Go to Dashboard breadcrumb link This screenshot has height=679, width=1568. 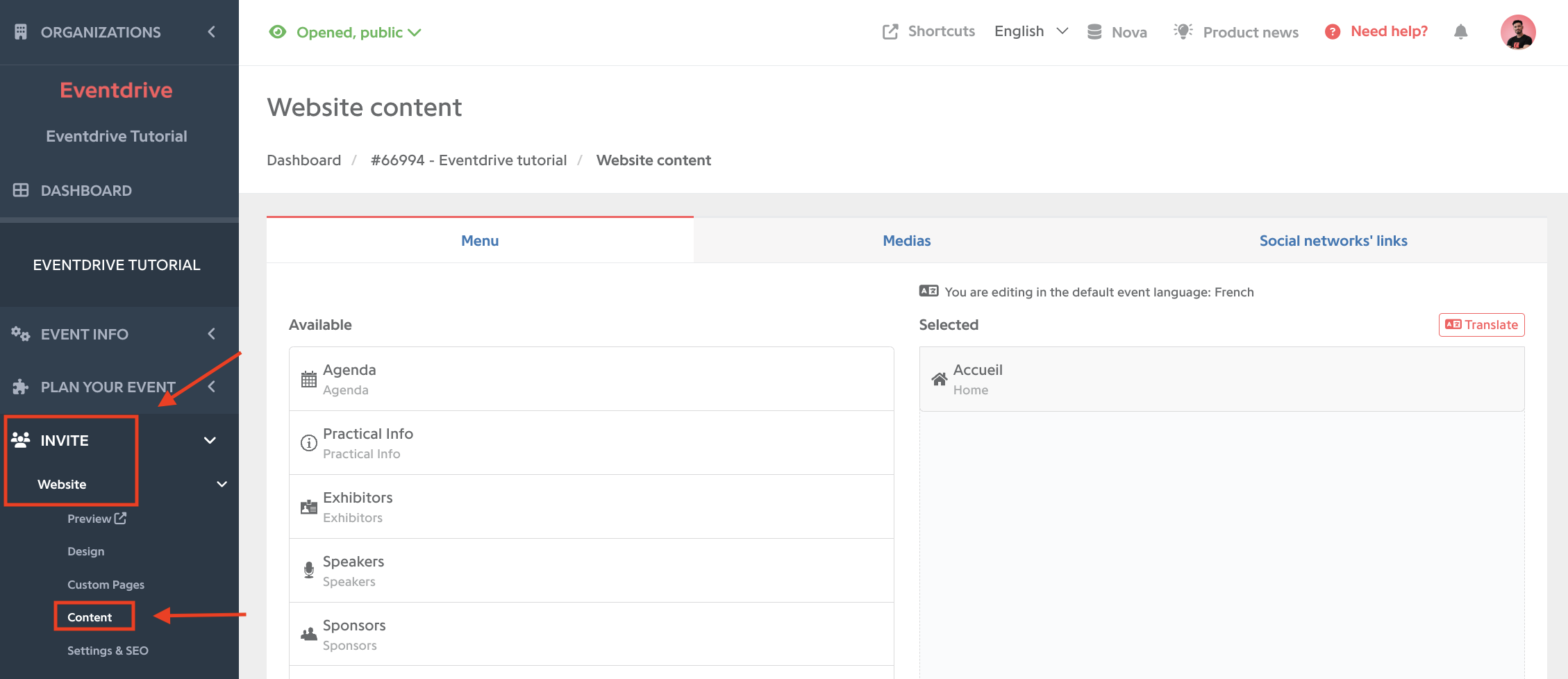point(304,160)
